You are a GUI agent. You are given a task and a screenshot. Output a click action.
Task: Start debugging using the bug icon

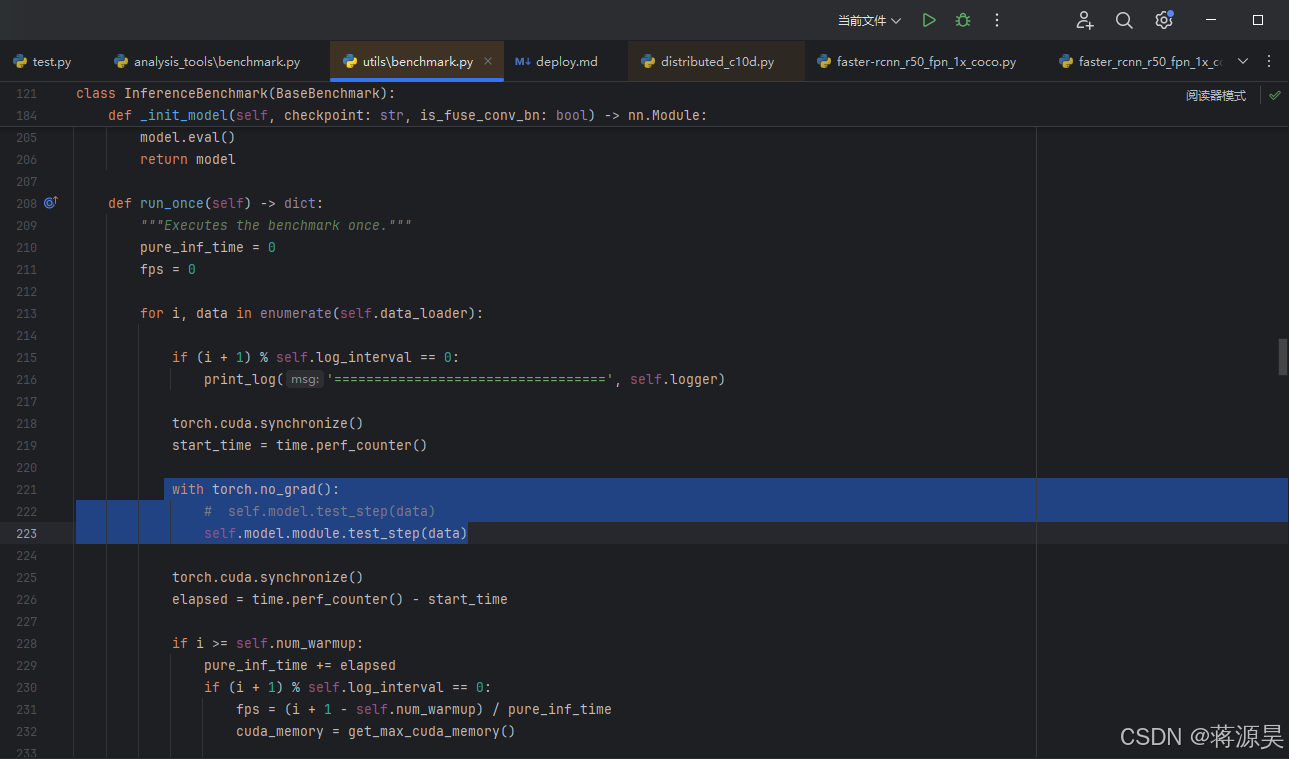(962, 19)
